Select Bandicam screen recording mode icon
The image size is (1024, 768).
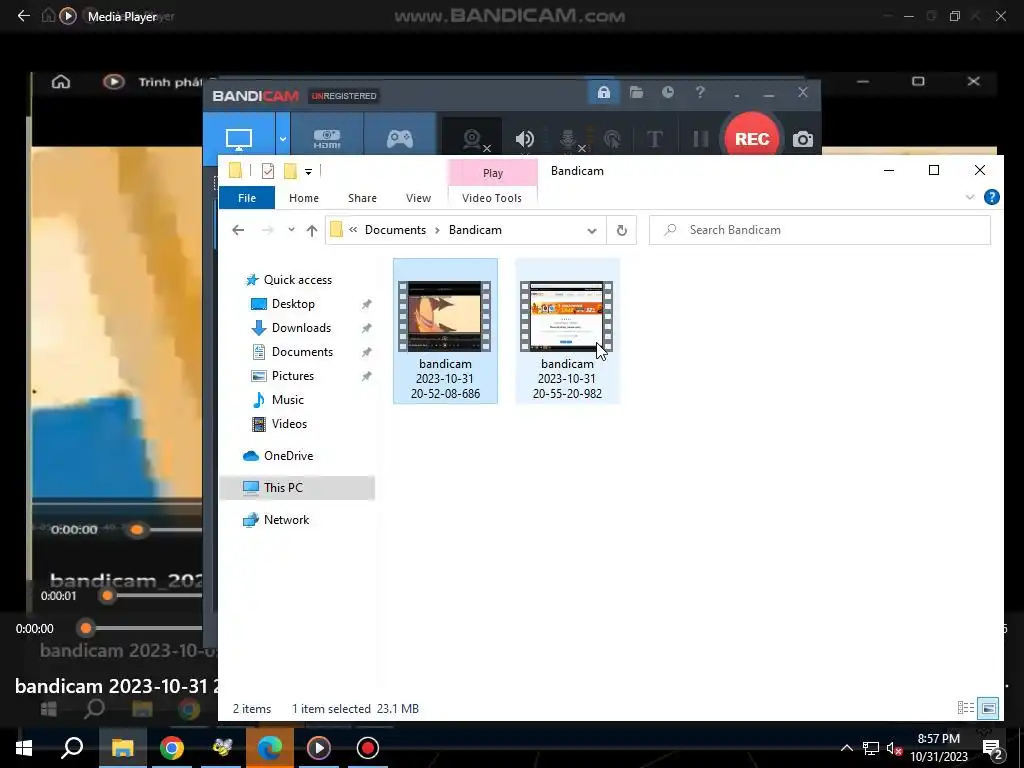click(238, 138)
